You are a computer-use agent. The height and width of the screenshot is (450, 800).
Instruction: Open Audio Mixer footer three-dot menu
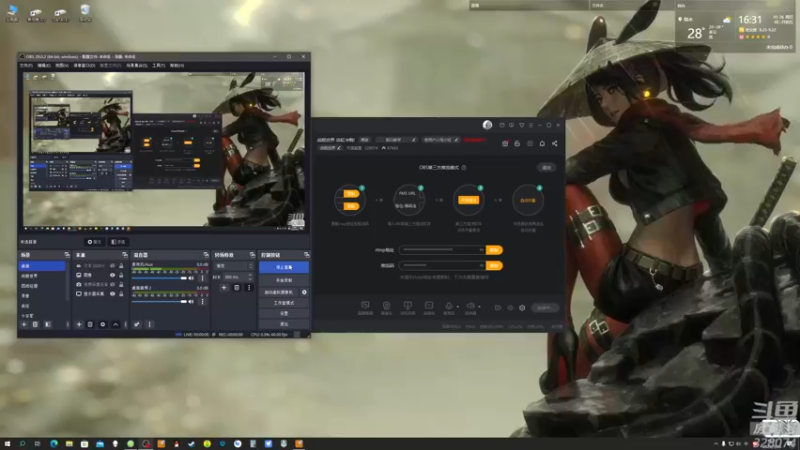149,324
